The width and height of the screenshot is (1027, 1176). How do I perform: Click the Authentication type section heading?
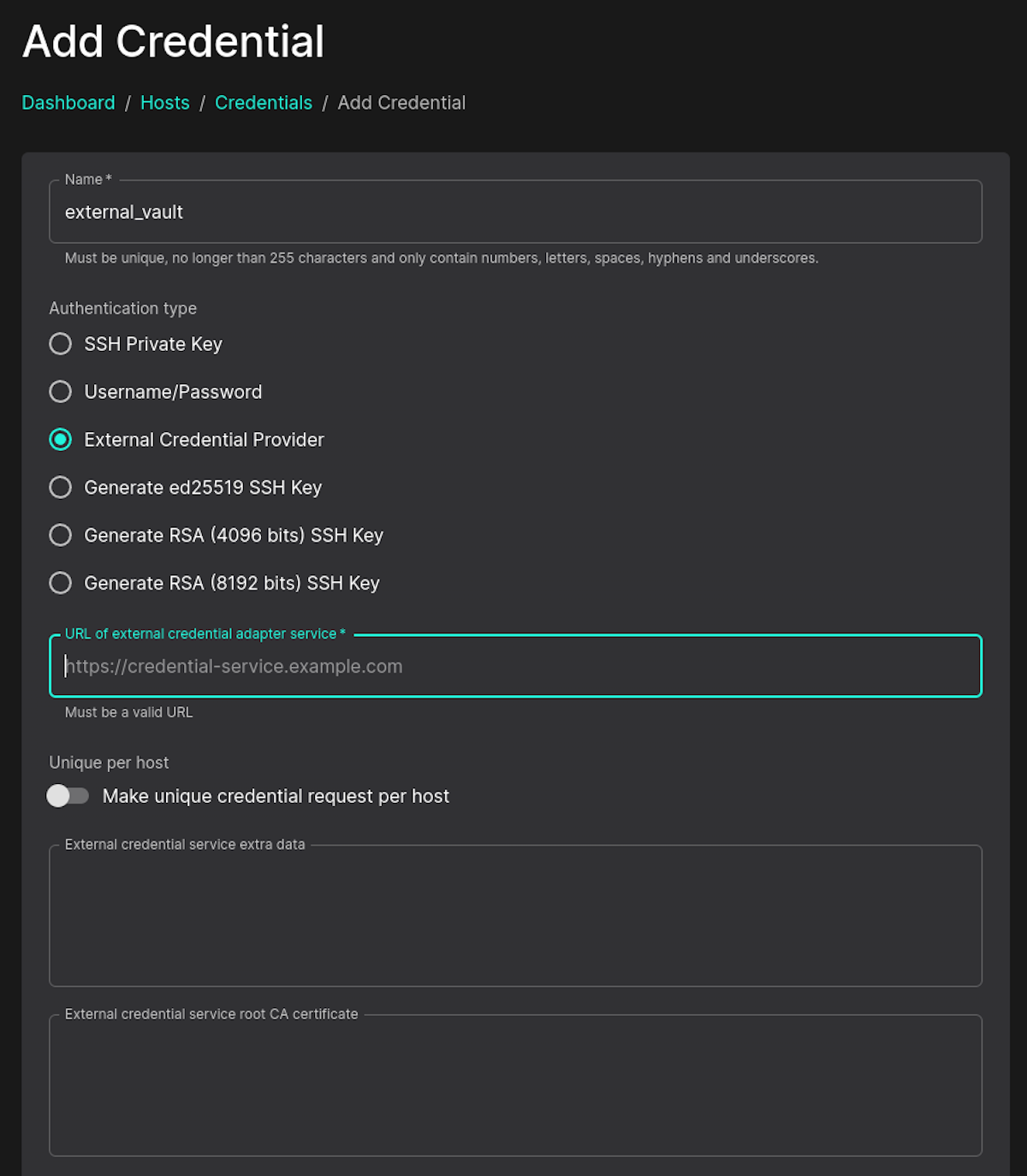click(122, 308)
